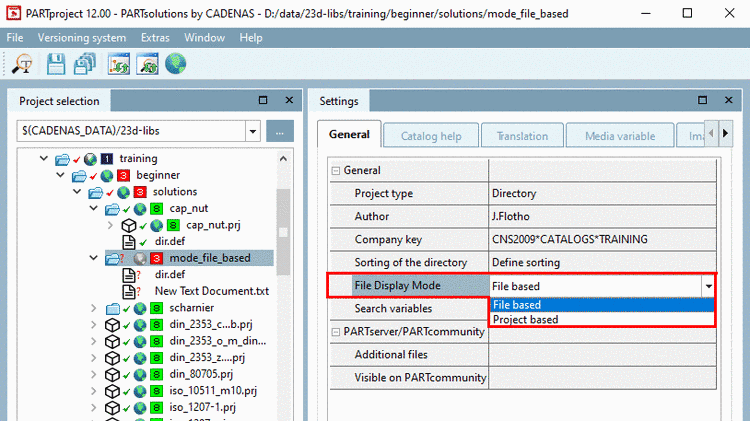Collapse the General settings section
Image resolution: width=750 pixels, height=421 pixels.
point(336,170)
